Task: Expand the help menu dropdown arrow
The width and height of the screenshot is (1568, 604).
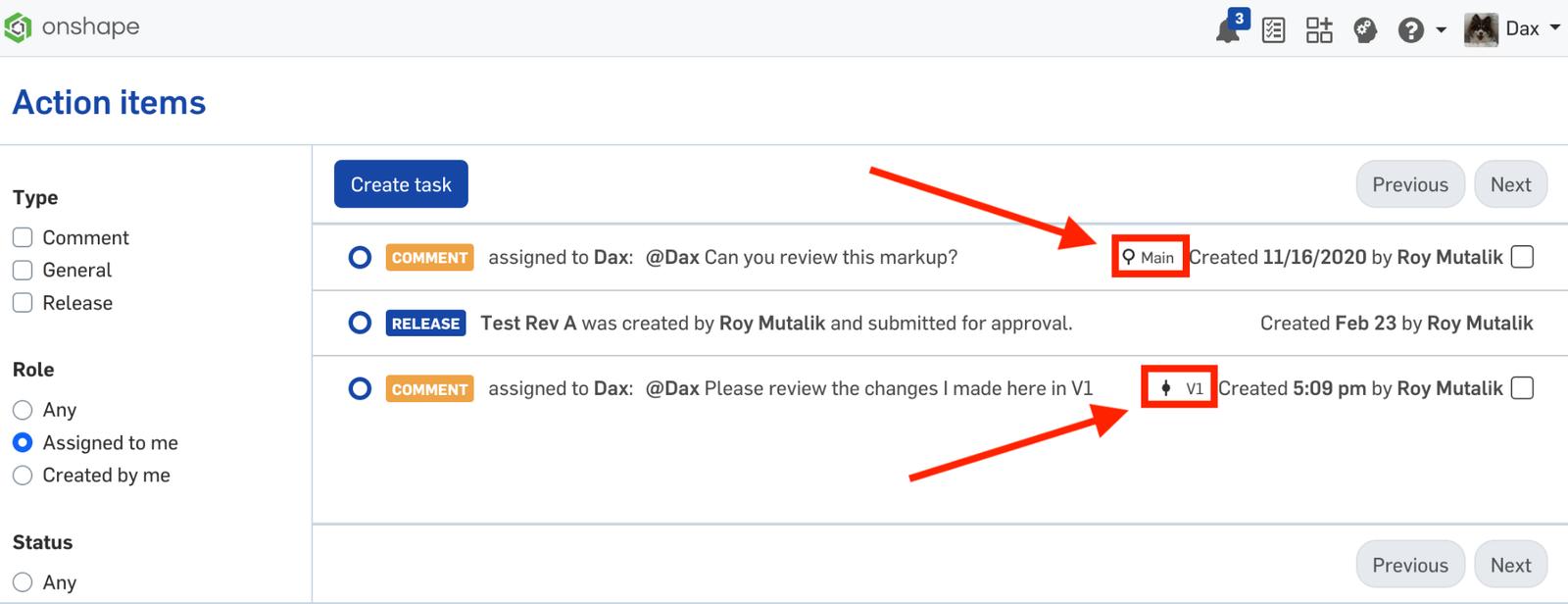Action: pos(1441,30)
